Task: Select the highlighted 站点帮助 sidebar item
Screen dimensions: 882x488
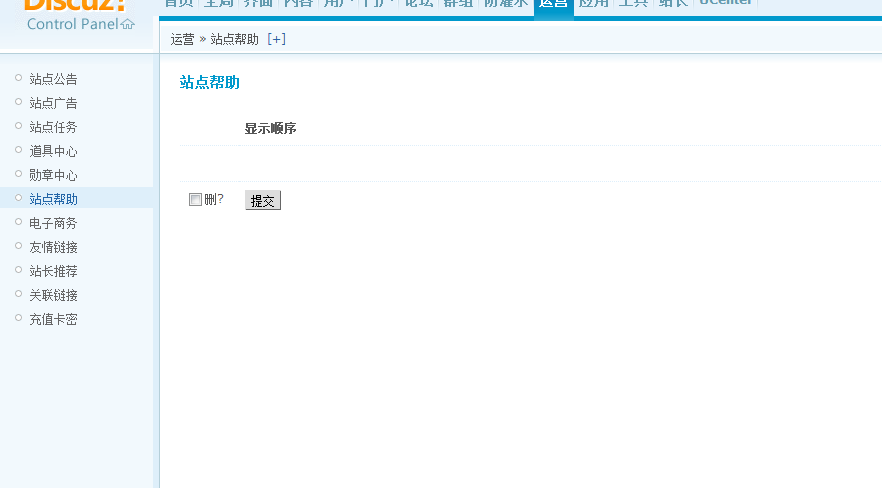Action: click(53, 199)
